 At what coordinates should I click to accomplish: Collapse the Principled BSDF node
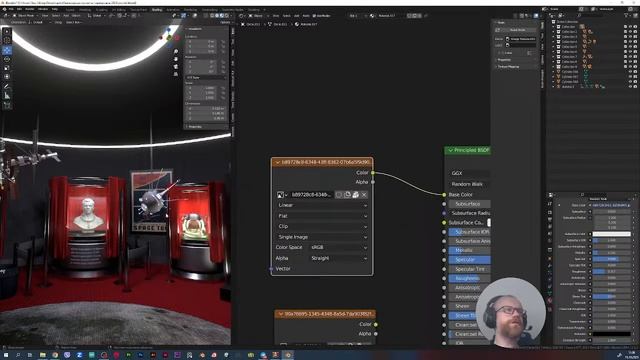[x=451, y=150]
